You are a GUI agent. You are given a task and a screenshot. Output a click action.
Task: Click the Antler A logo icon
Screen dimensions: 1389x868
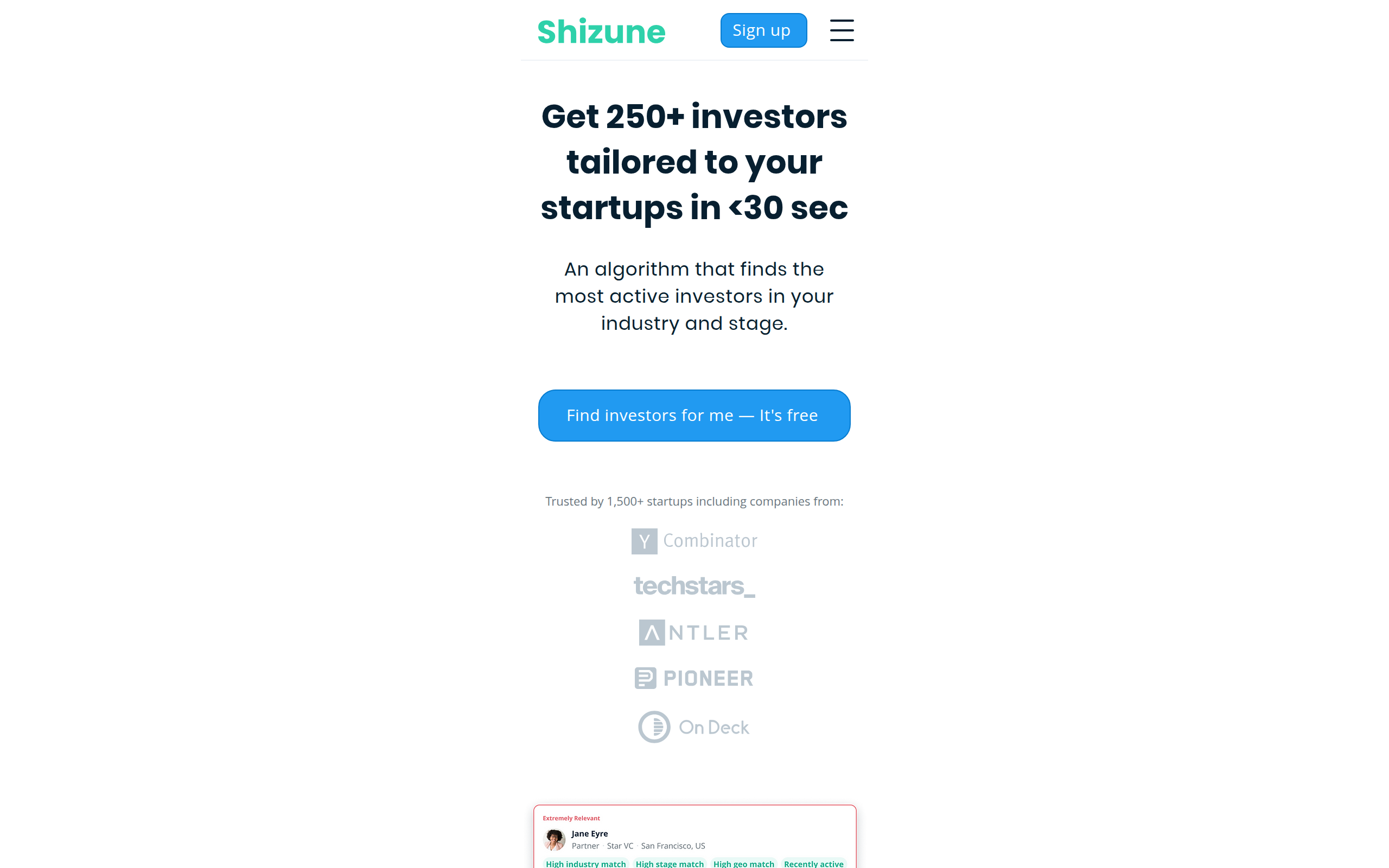click(652, 633)
